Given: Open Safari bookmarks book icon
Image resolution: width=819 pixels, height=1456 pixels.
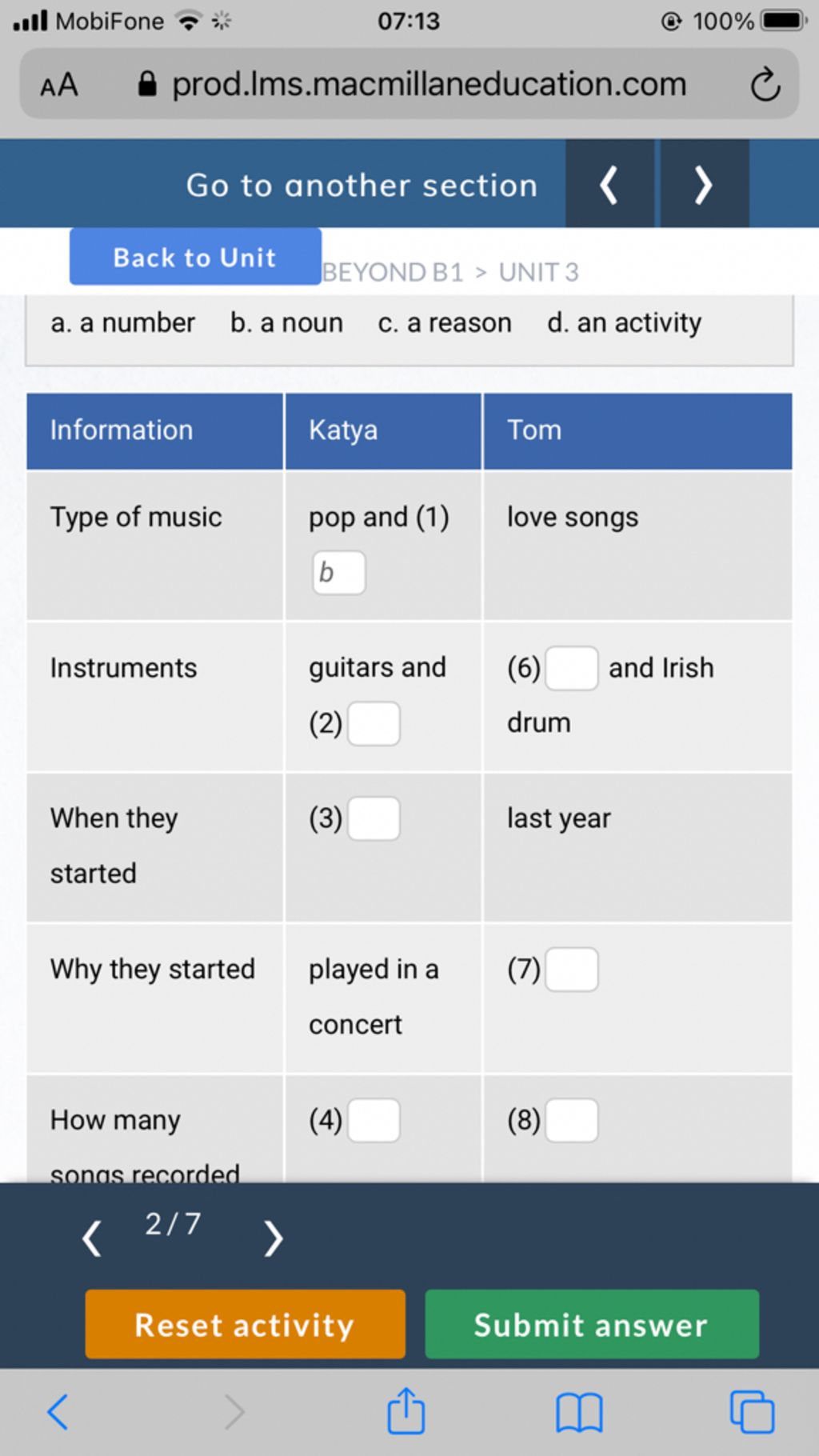Looking at the screenshot, I should (579, 1413).
